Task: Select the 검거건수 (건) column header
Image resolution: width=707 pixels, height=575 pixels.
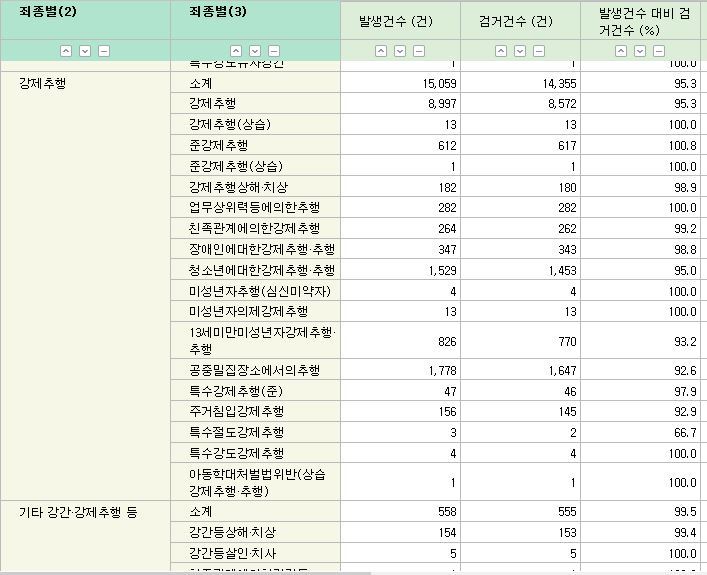Action: point(516,21)
